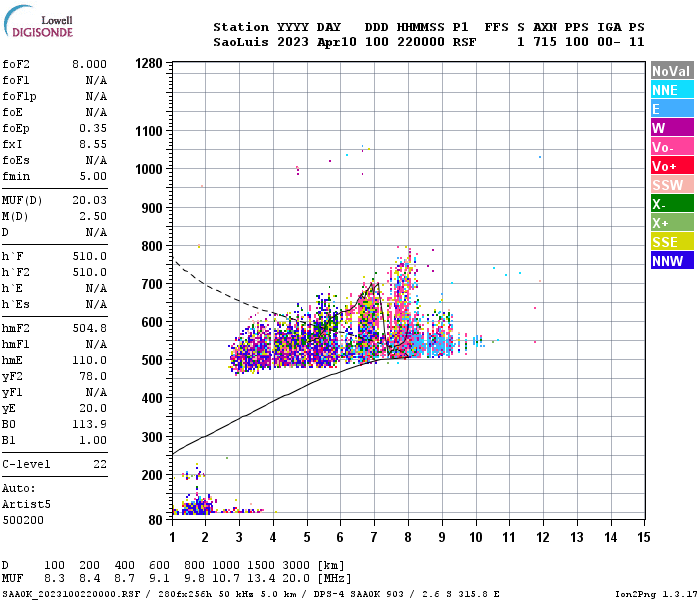Click the hmF2 value 504.8

pos(89,329)
